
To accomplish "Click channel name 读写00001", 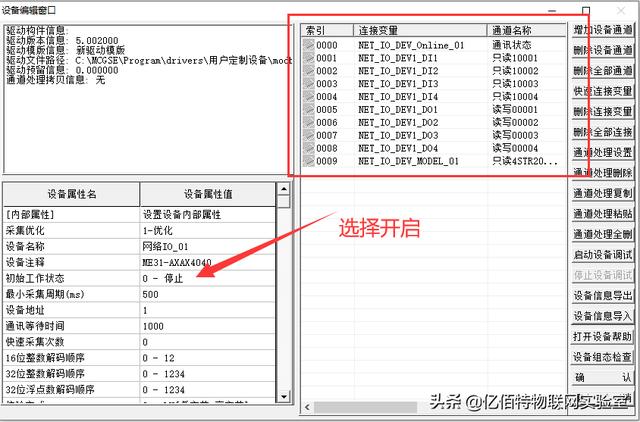I will coord(515,110).
